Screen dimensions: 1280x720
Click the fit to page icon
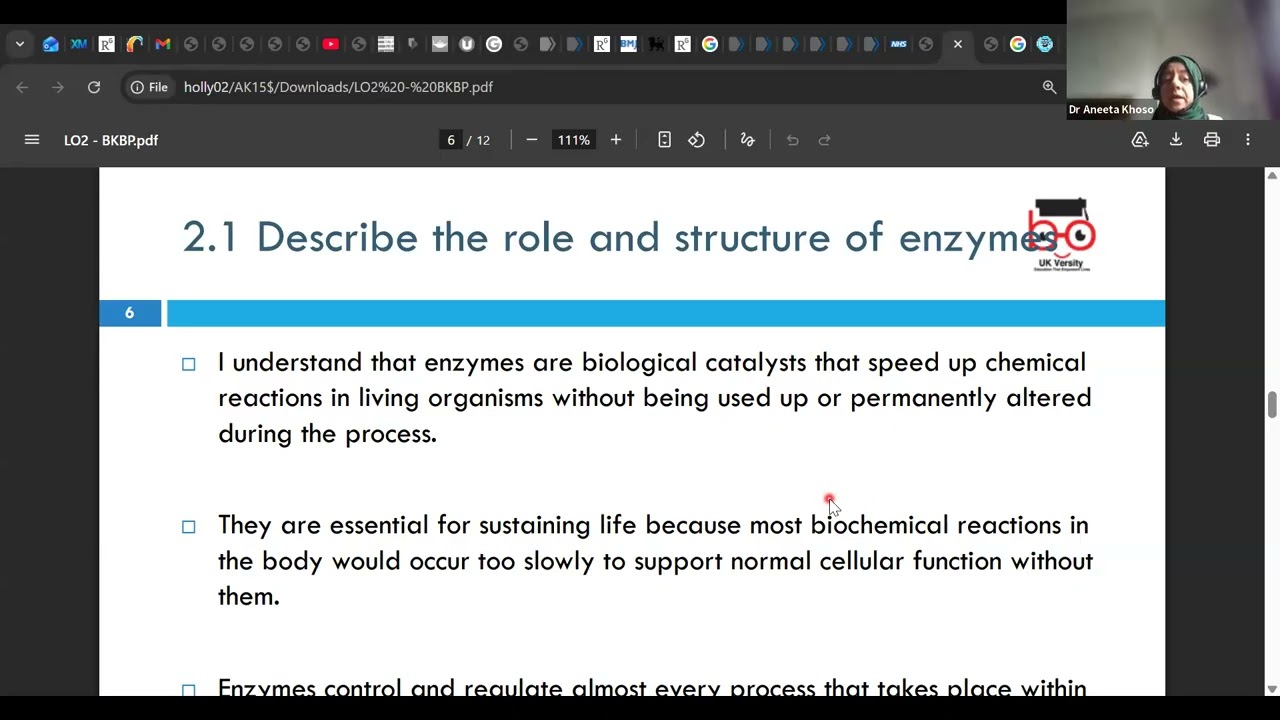pyautogui.click(x=664, y=140)
